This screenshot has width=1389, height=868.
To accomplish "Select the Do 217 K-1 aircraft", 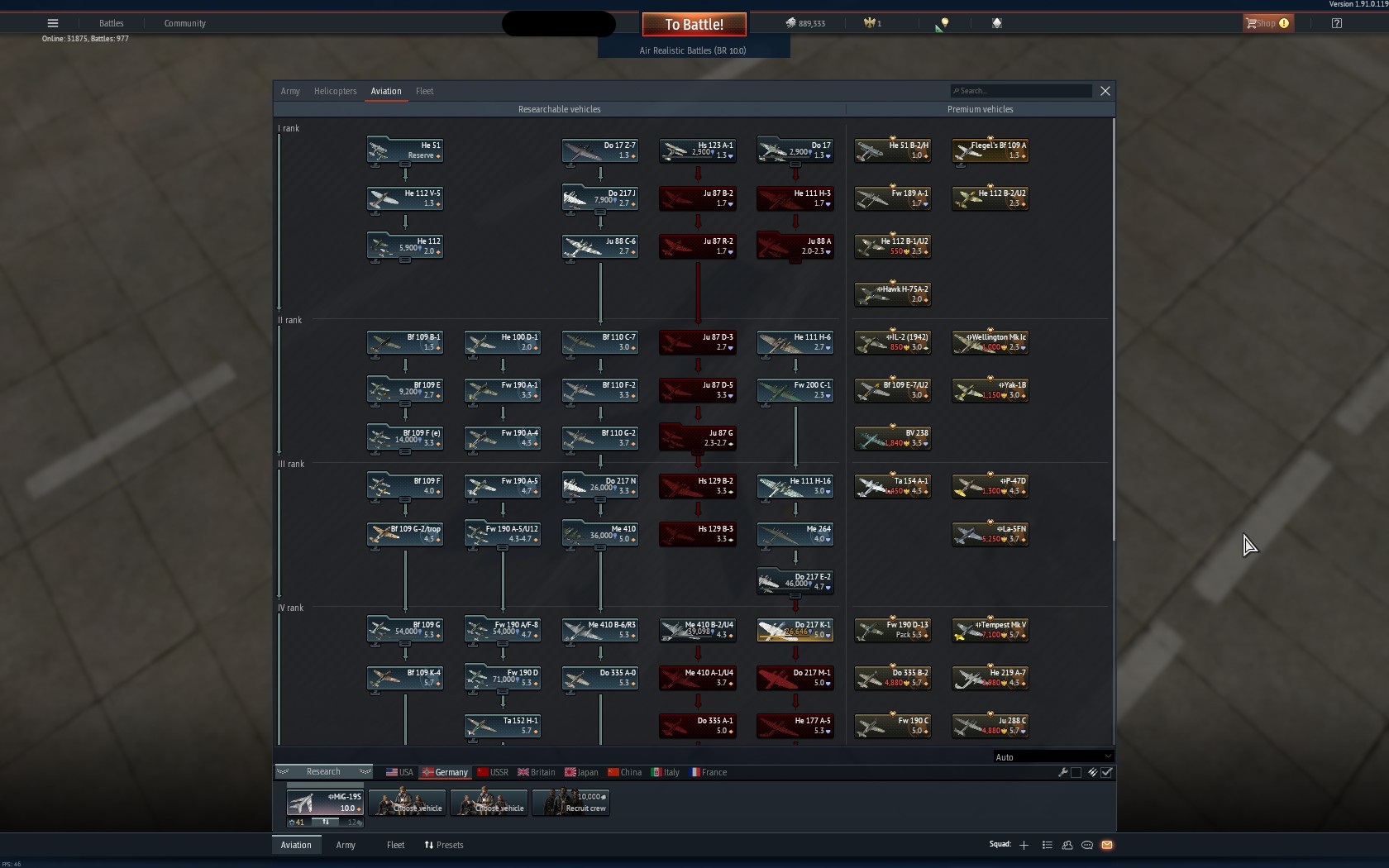I will tap(795, 630).
